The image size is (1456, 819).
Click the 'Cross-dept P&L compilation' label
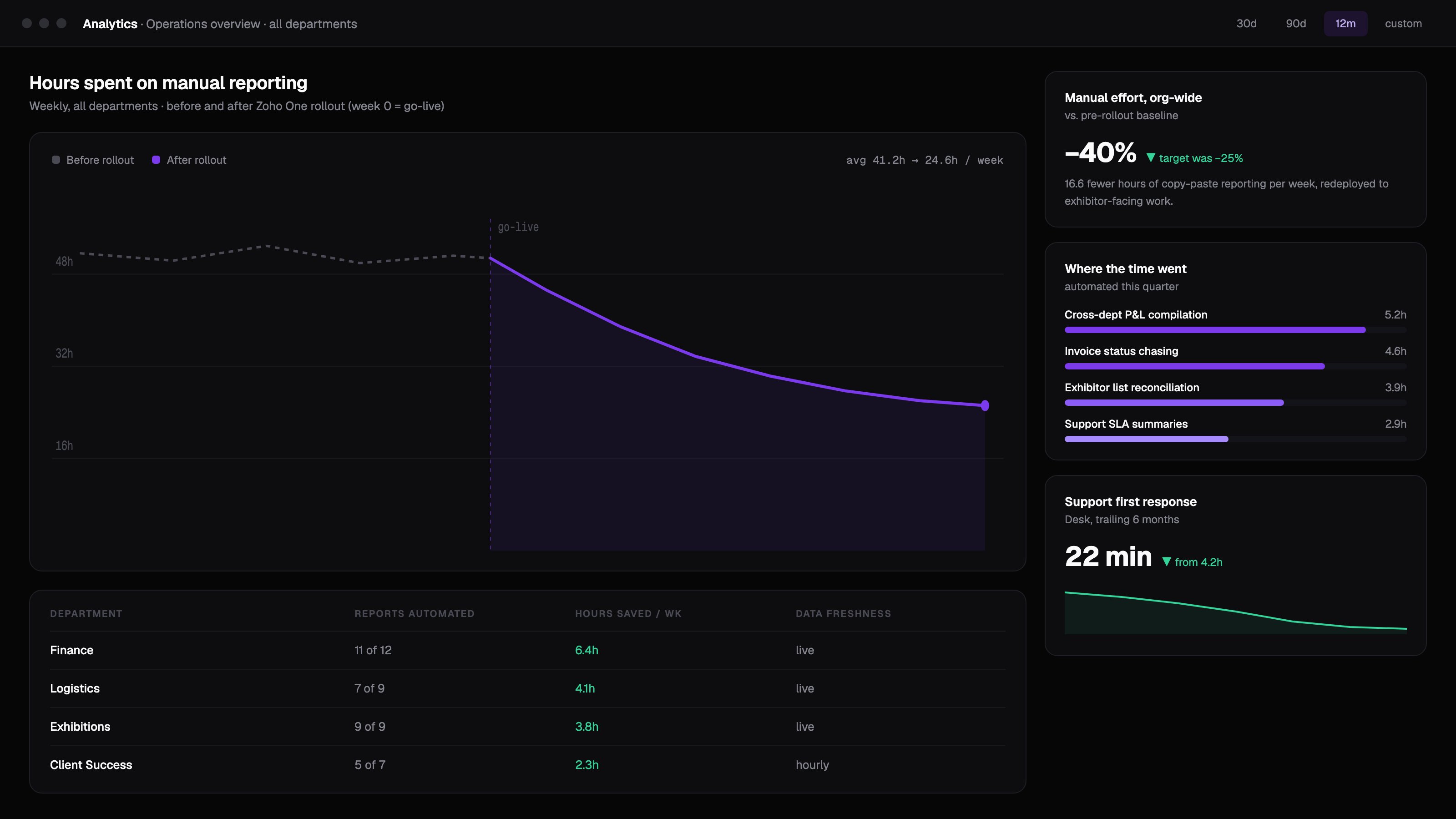point(1136,315)
